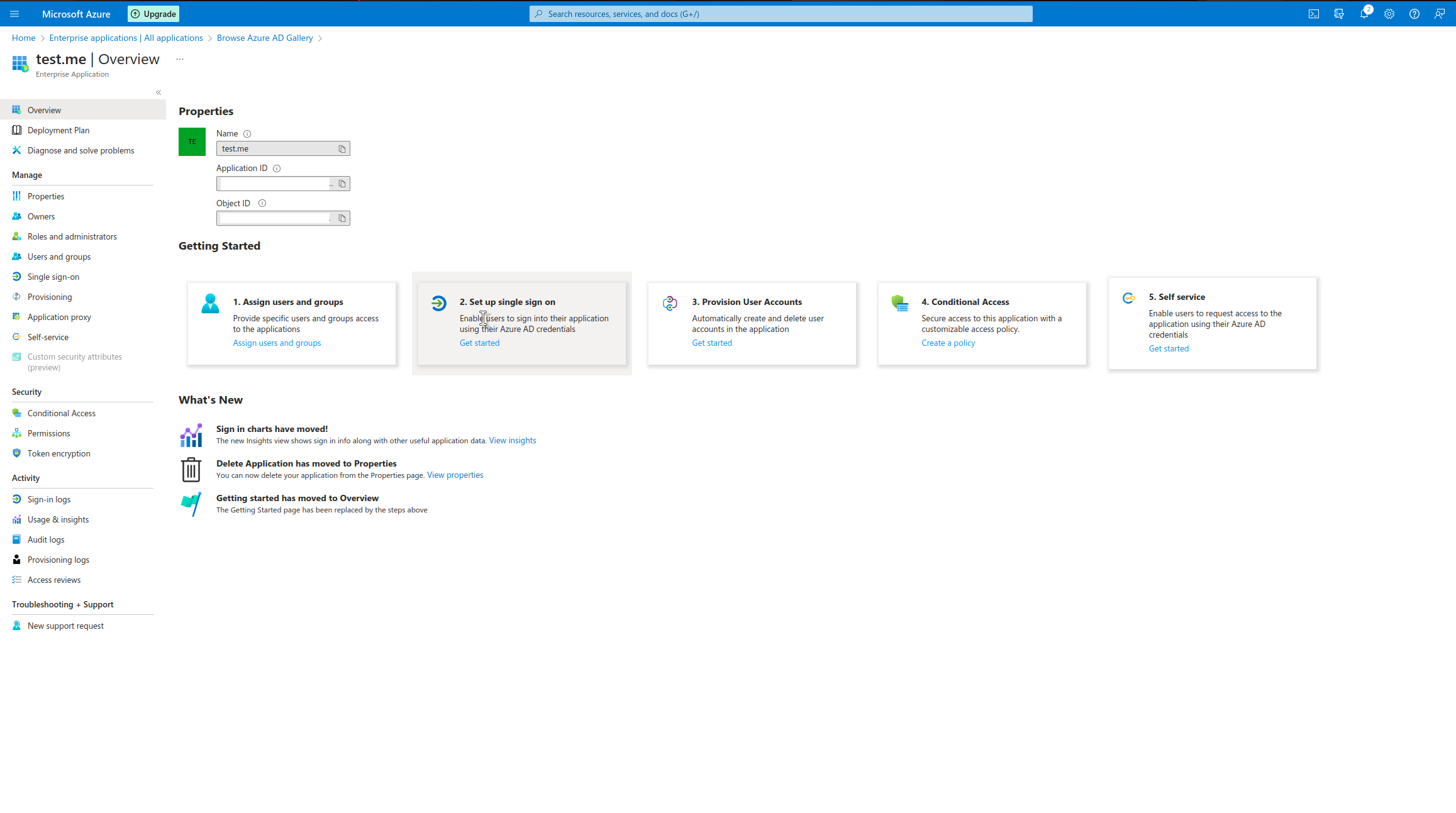Click the flag icon for Getting started moved
Screen dimensions: 1456x813
click(191, 504)
